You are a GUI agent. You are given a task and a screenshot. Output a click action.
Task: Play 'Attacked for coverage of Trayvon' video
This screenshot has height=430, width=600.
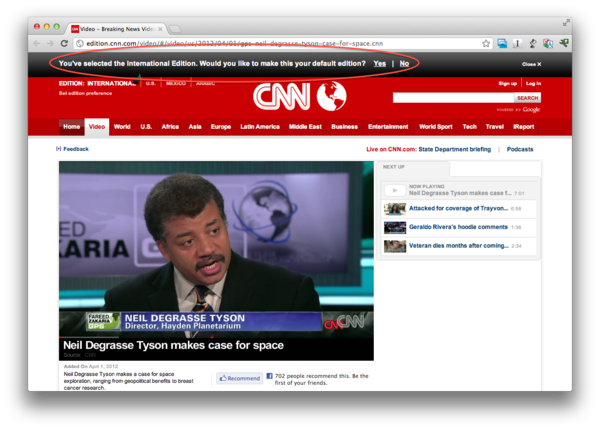click(458, 208)
